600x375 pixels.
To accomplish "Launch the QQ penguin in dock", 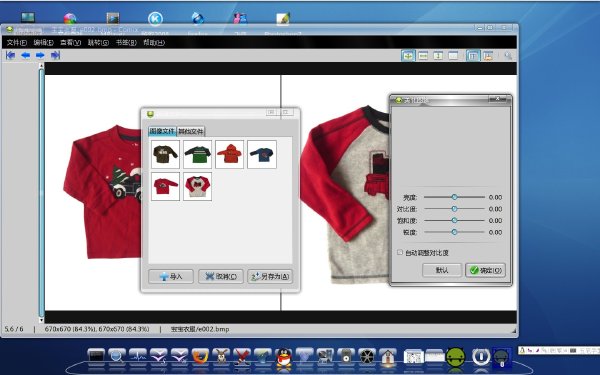I will [x=284, y=358].
